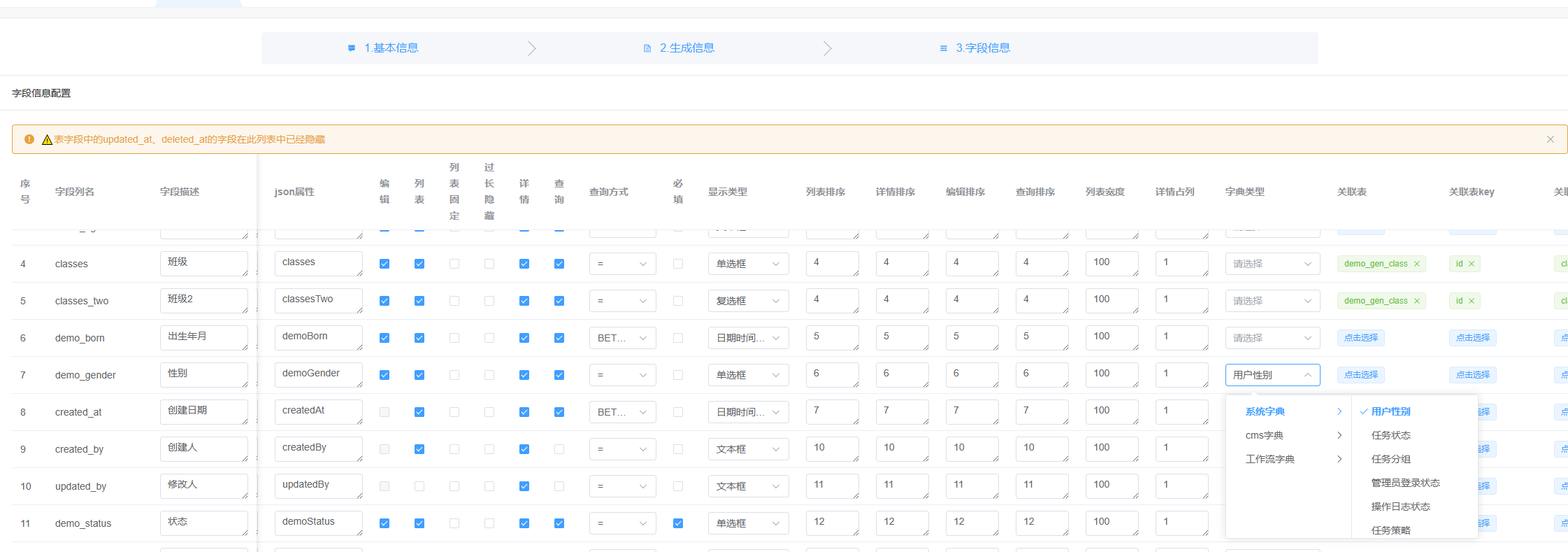1568x552 pixels.
Task: Open 显示类型 dropdown for demo_gender row
Action: [x=749, y=375]
